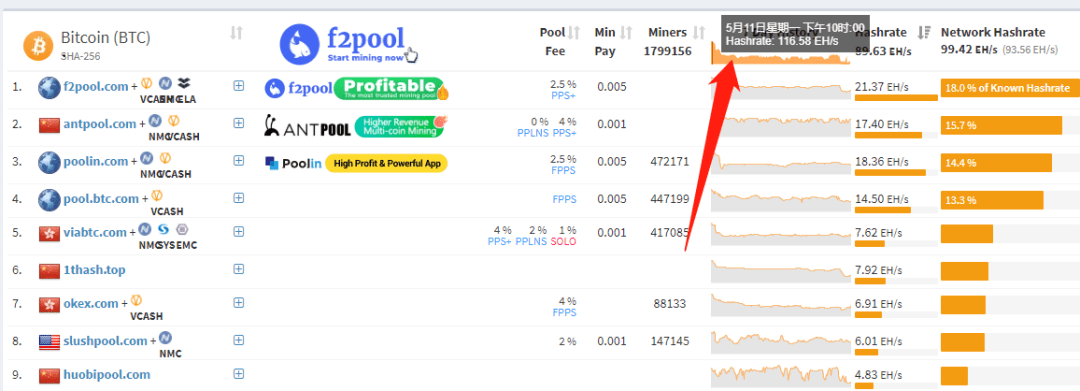Click the EMC coin icon in viabtc.com row
This screenshot has width=1080, height=391.
tap(182, 229)
